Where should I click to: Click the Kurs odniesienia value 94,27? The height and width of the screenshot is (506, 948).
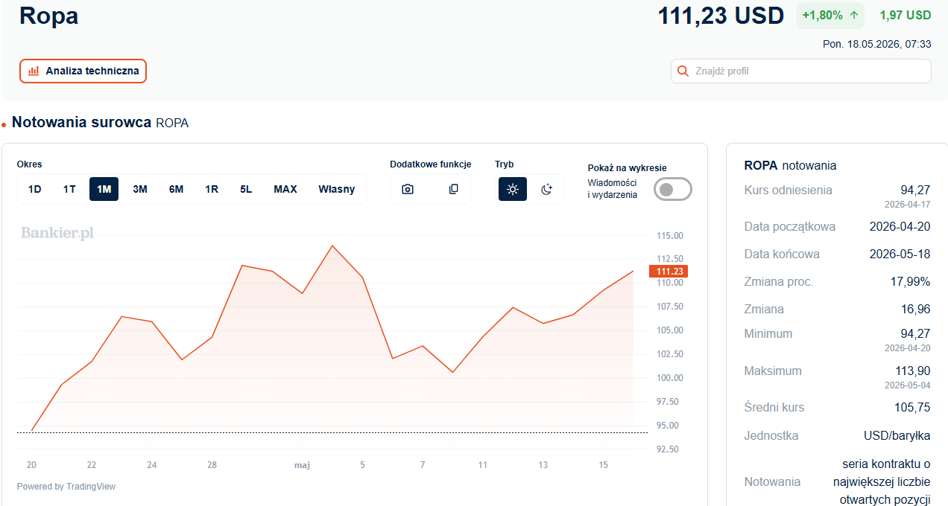pyautogui.click(x=915, y=190)
